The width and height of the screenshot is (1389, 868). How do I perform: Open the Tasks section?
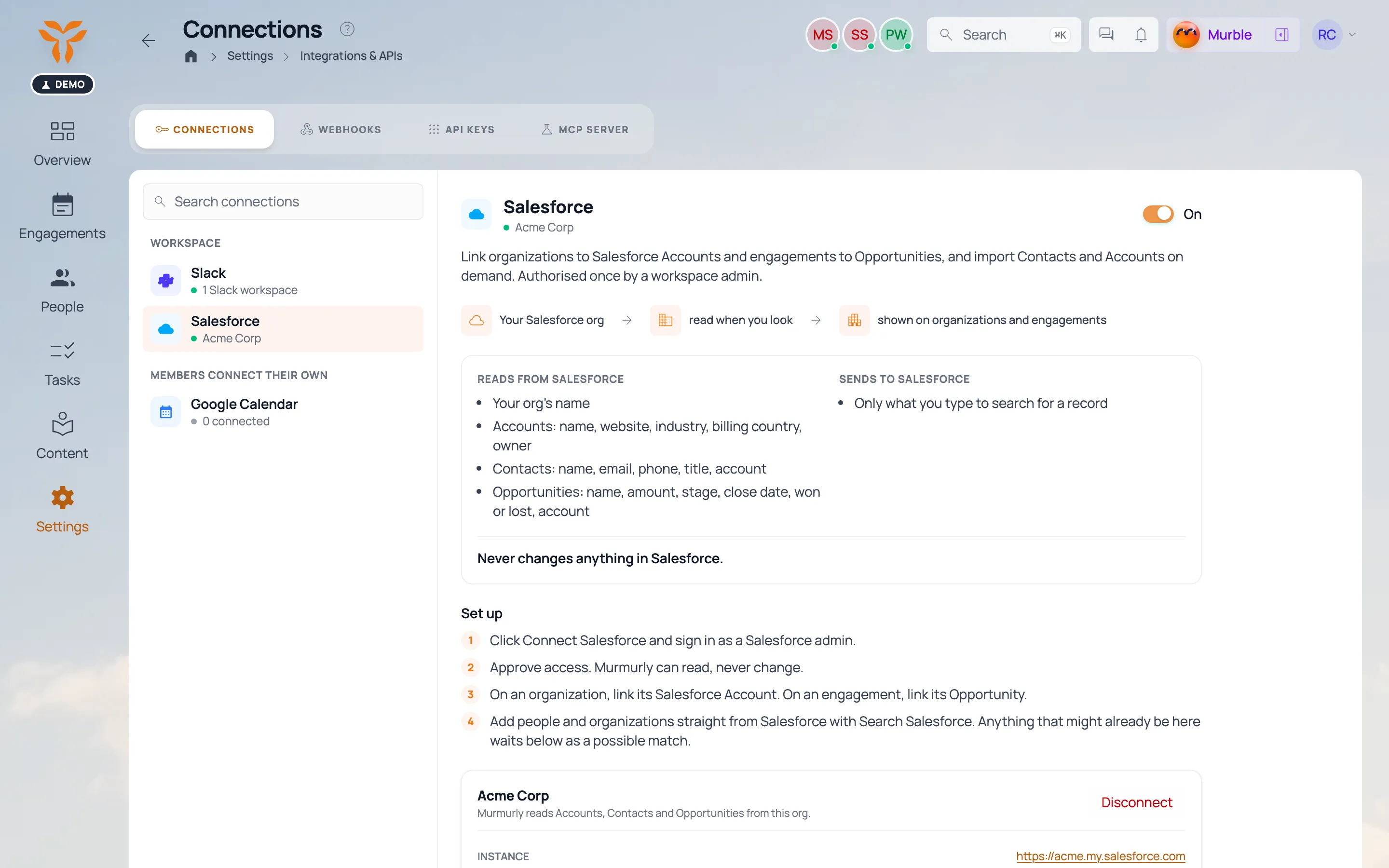[x=62, y=364]
